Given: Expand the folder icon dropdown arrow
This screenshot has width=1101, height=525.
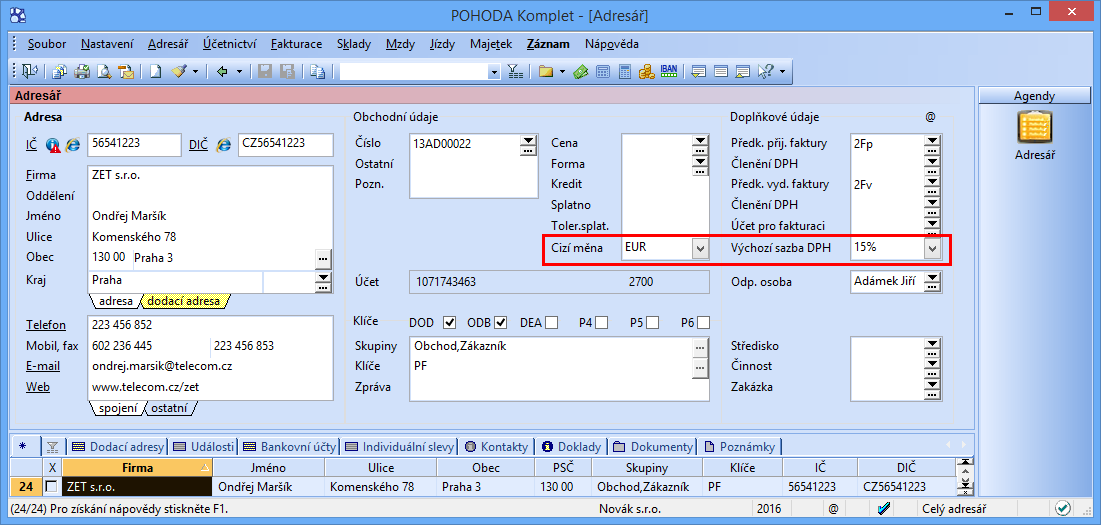Looking at the screenshot, I should (x=562, y=71).
